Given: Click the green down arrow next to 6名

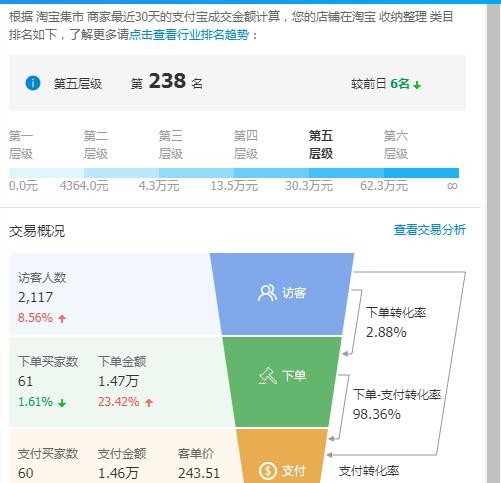Looking at the screenshot, I should (417, 85).
